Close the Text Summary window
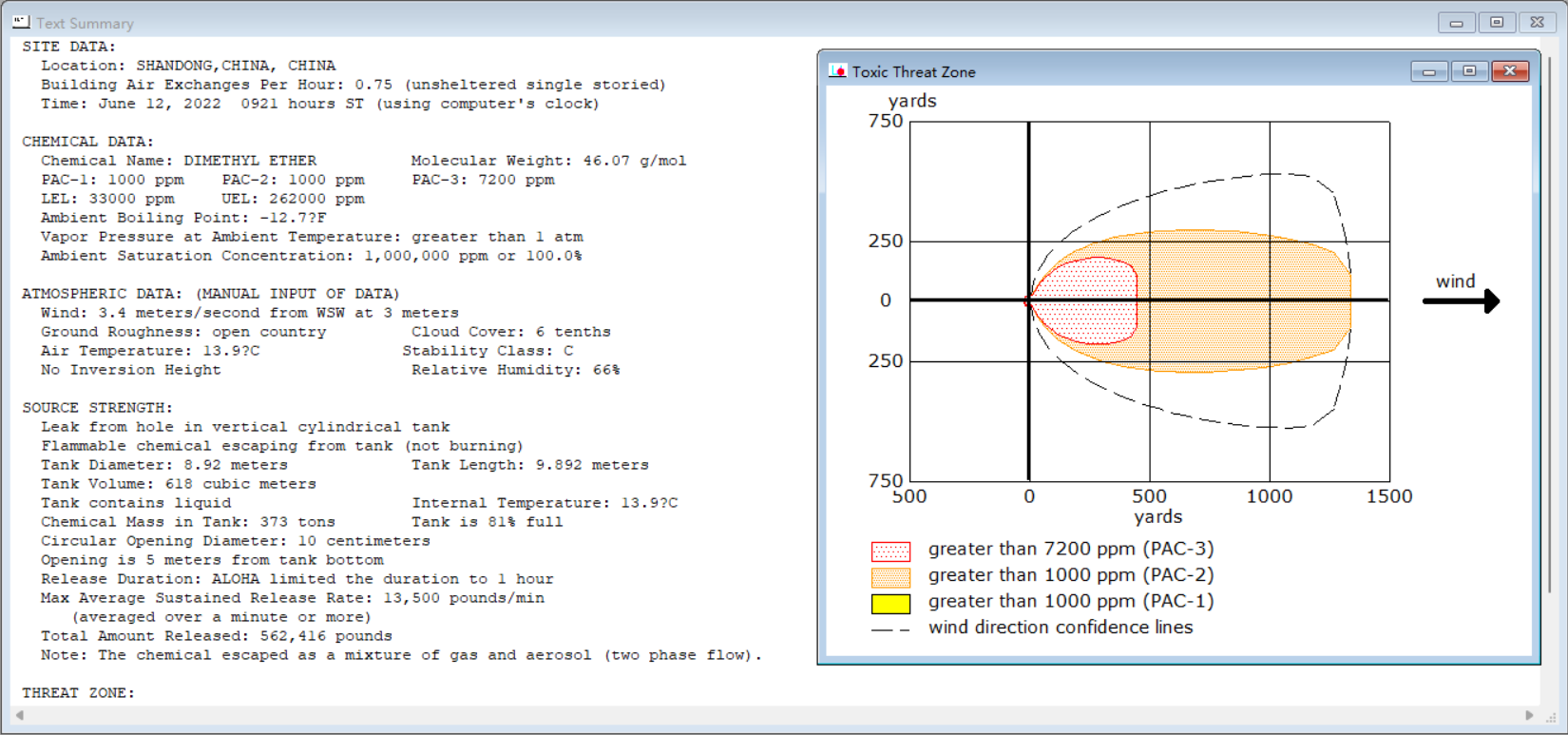Screen dimensions: 1568x735 (1538, 22)
